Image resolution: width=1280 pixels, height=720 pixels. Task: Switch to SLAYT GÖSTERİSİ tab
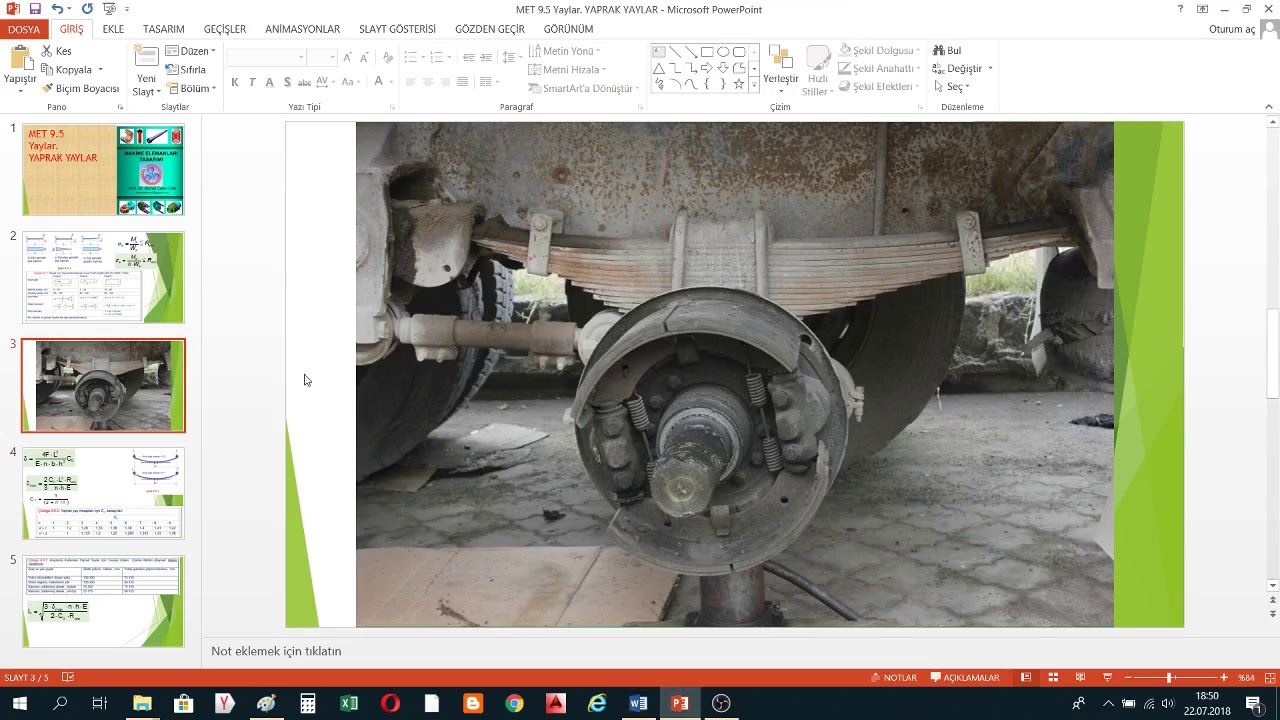(398, 29)
